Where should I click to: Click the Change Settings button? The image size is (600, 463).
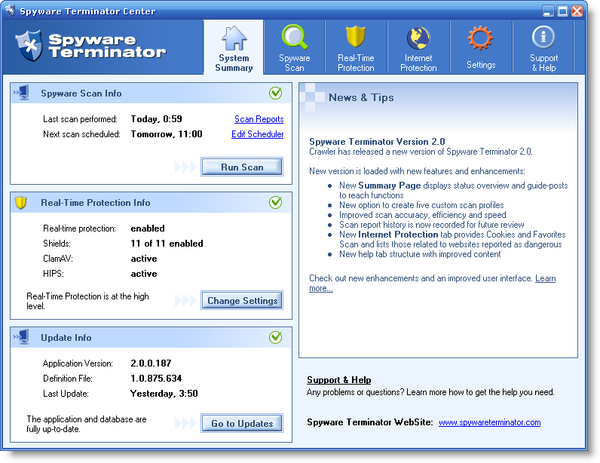click(242, 300)
